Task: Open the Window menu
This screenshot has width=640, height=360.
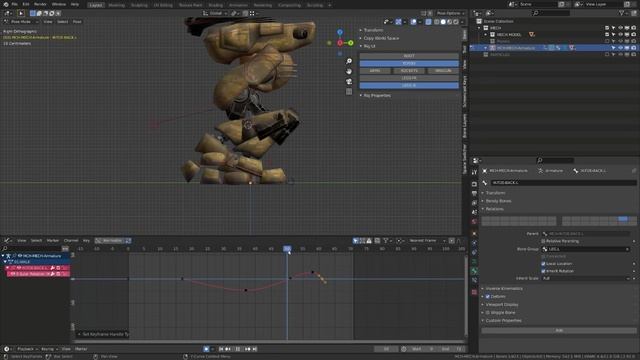Action: pos(59,4)
